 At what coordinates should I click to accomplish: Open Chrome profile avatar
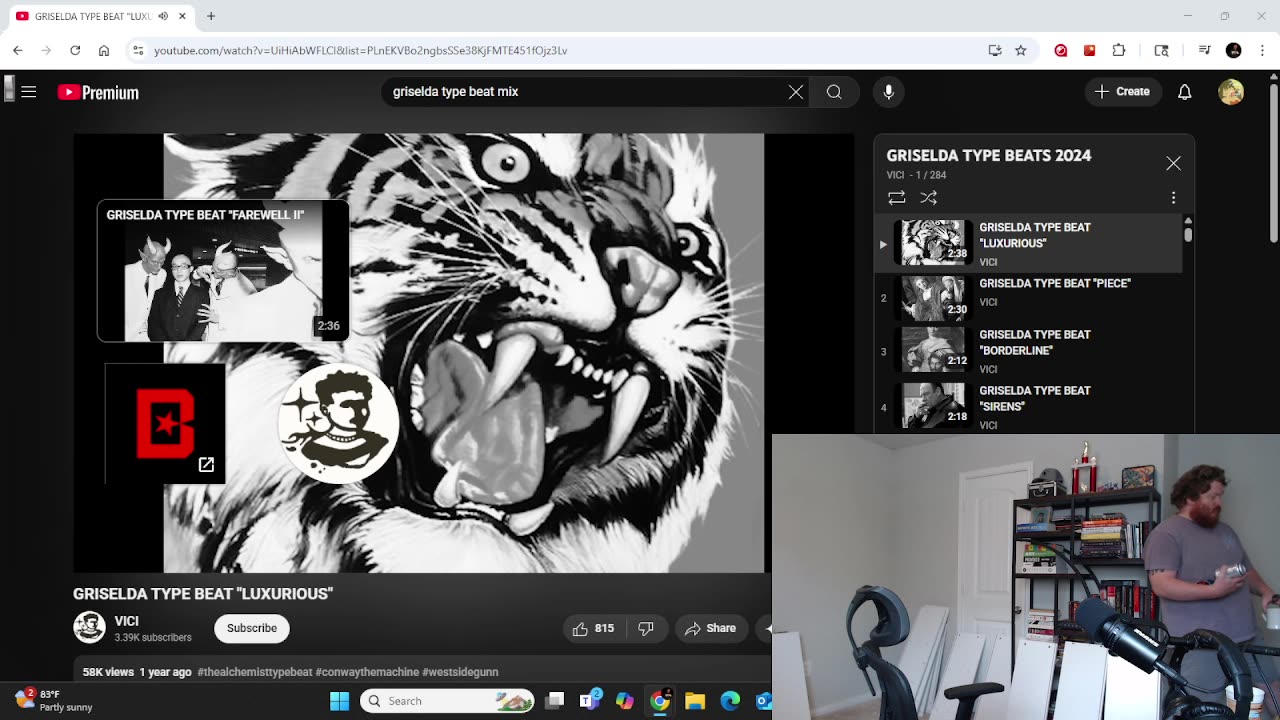1234,50
